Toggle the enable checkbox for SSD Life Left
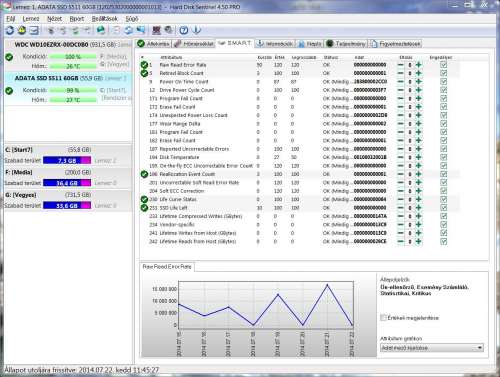Screen dimensions: 500x377 pyautogui.click(x=443, y=208)
